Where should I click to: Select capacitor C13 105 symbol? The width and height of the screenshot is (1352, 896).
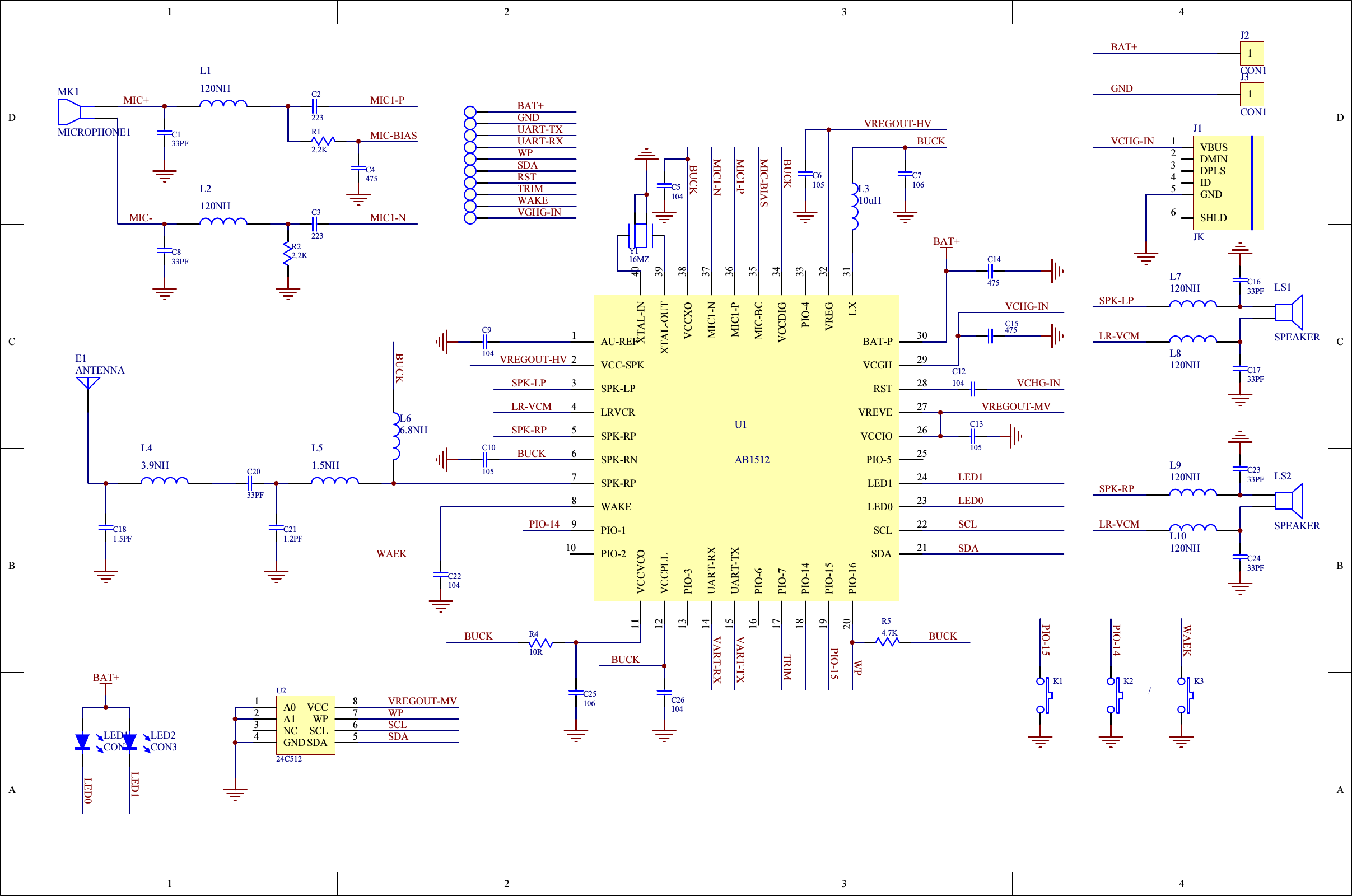(973, 436)
